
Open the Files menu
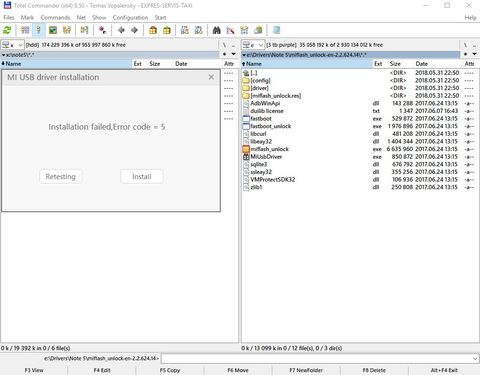(x=9, y=18)
